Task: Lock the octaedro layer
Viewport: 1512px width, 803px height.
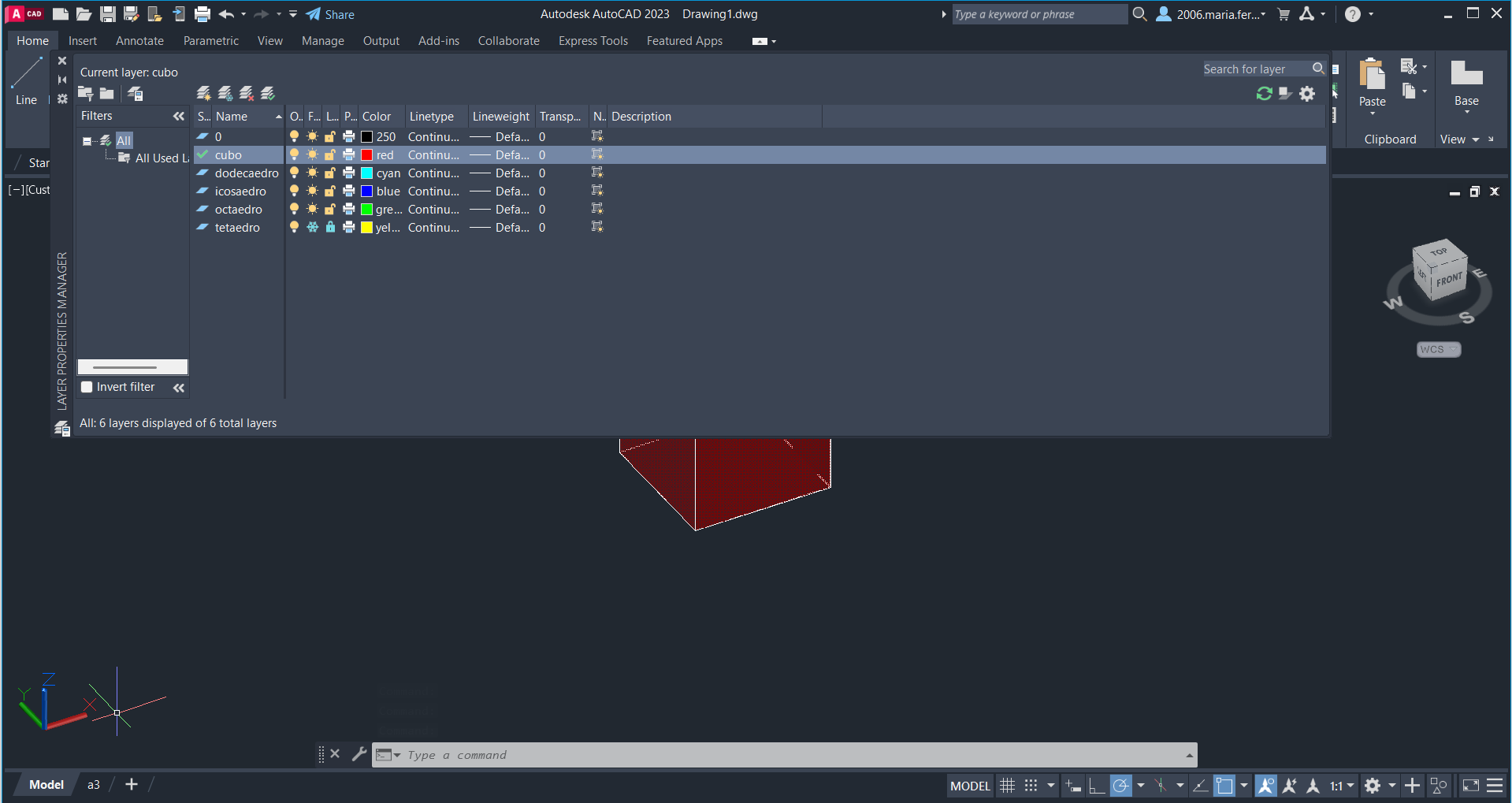Action: 330,209
